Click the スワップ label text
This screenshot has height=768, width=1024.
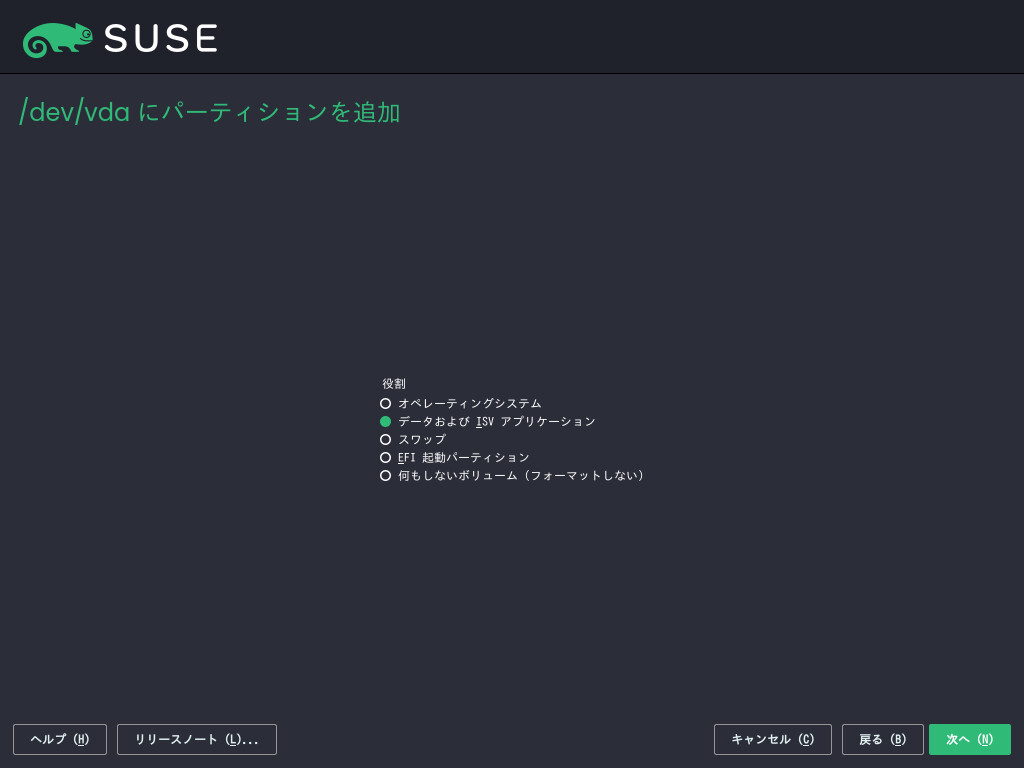coord(422,440)
